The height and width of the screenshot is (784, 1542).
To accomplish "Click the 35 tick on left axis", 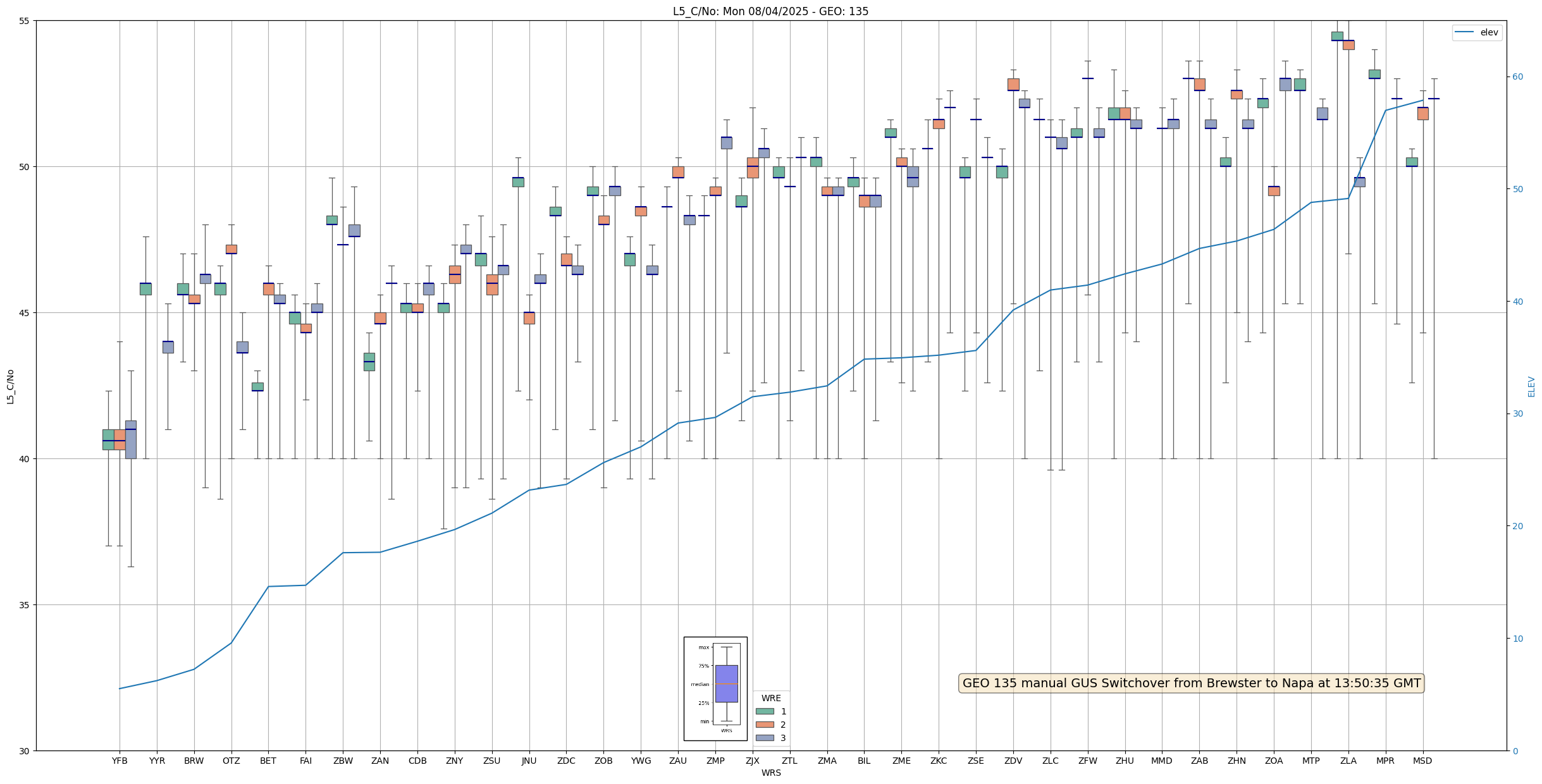I will 25,605.
